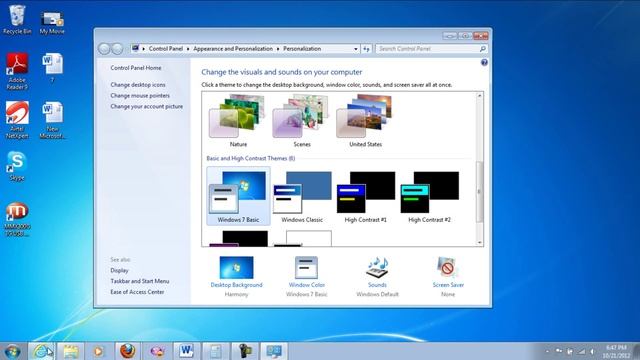This screenshot has height=360, width=640.
Task: Click the Forward navigation button
Action: click(118, 49)
